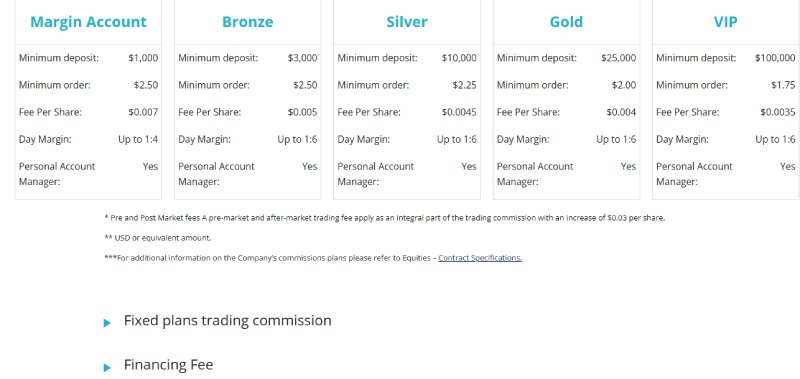Screen dimensions: 800x379
Task: Click the triangle arrow beside Financing Fee
Action: [x=107, y=367]
